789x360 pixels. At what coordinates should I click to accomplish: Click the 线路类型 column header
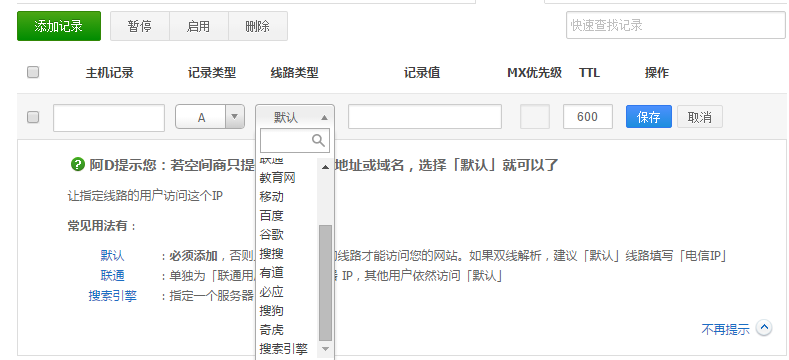click(294, 73)
